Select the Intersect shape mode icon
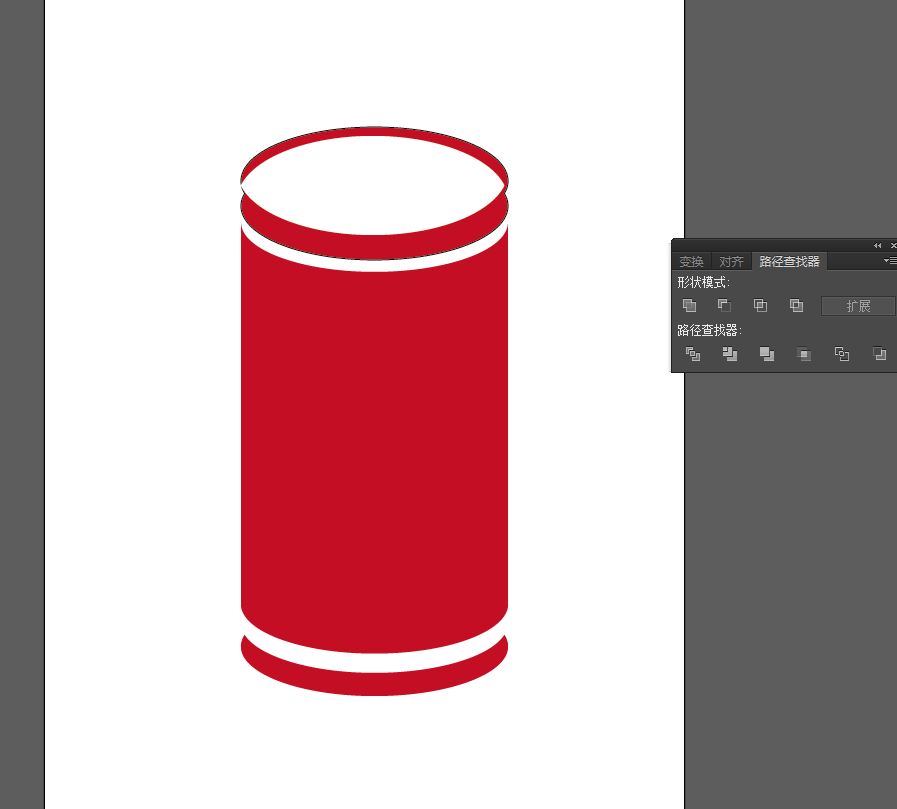Screen dimensions: 897x809 coord(760,305)
